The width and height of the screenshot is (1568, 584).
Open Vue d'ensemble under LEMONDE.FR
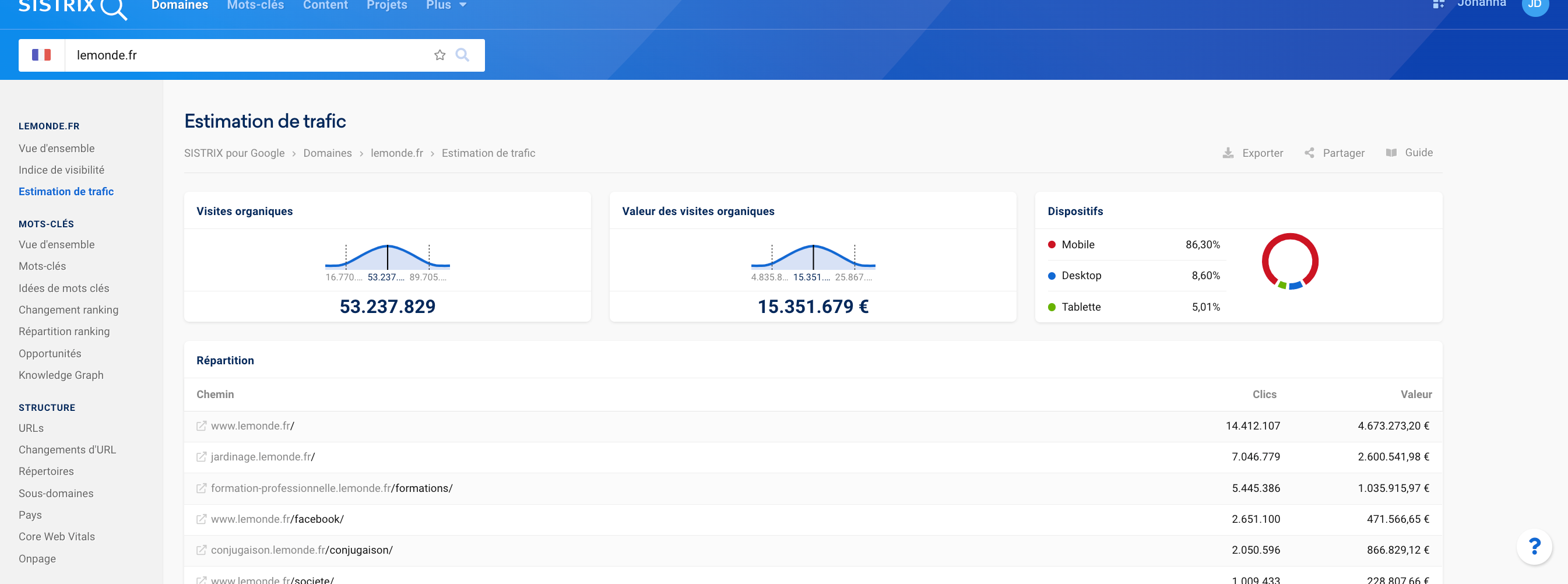coord(57,149)
